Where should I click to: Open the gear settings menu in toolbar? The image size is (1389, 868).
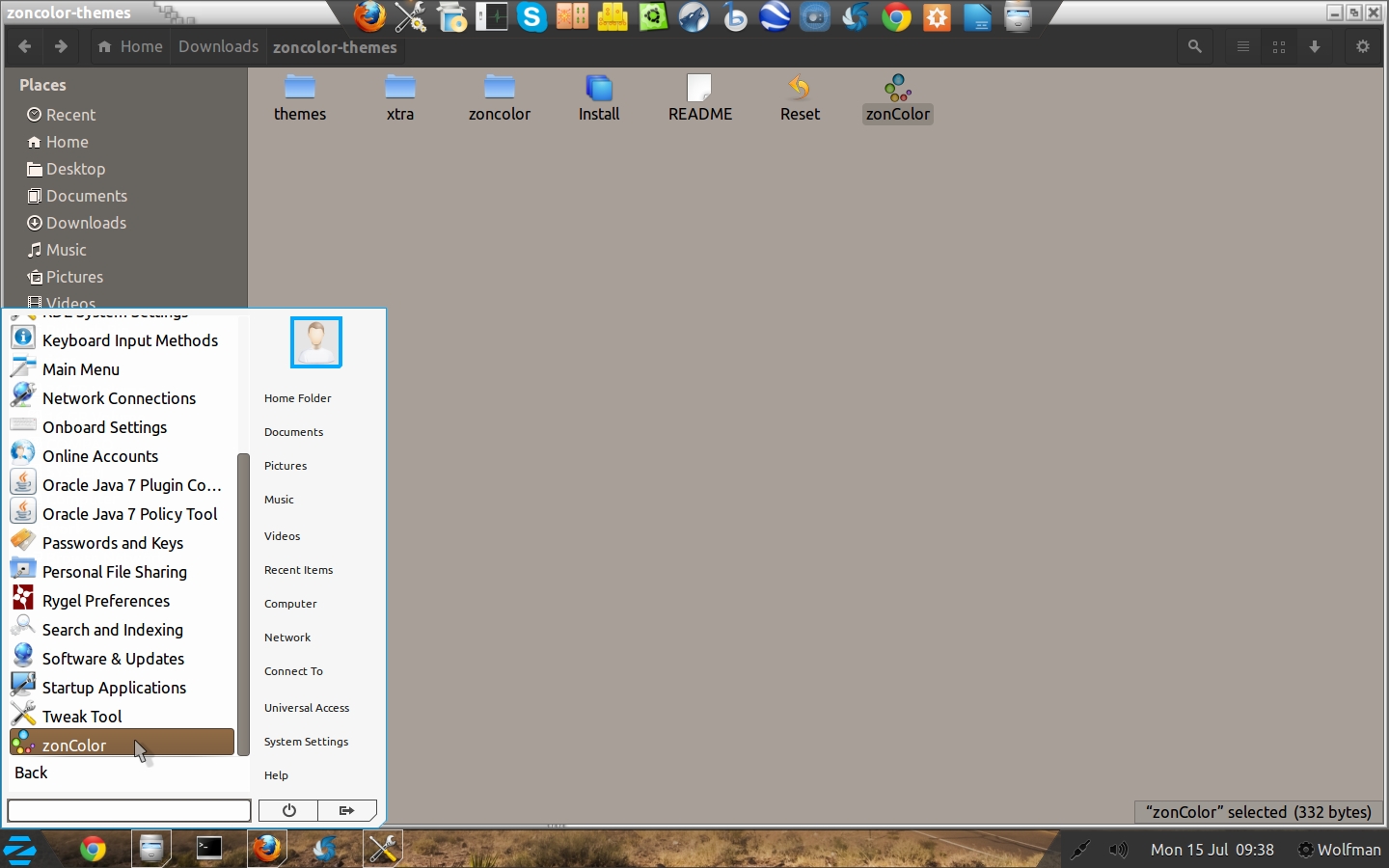pos(1362,46)
